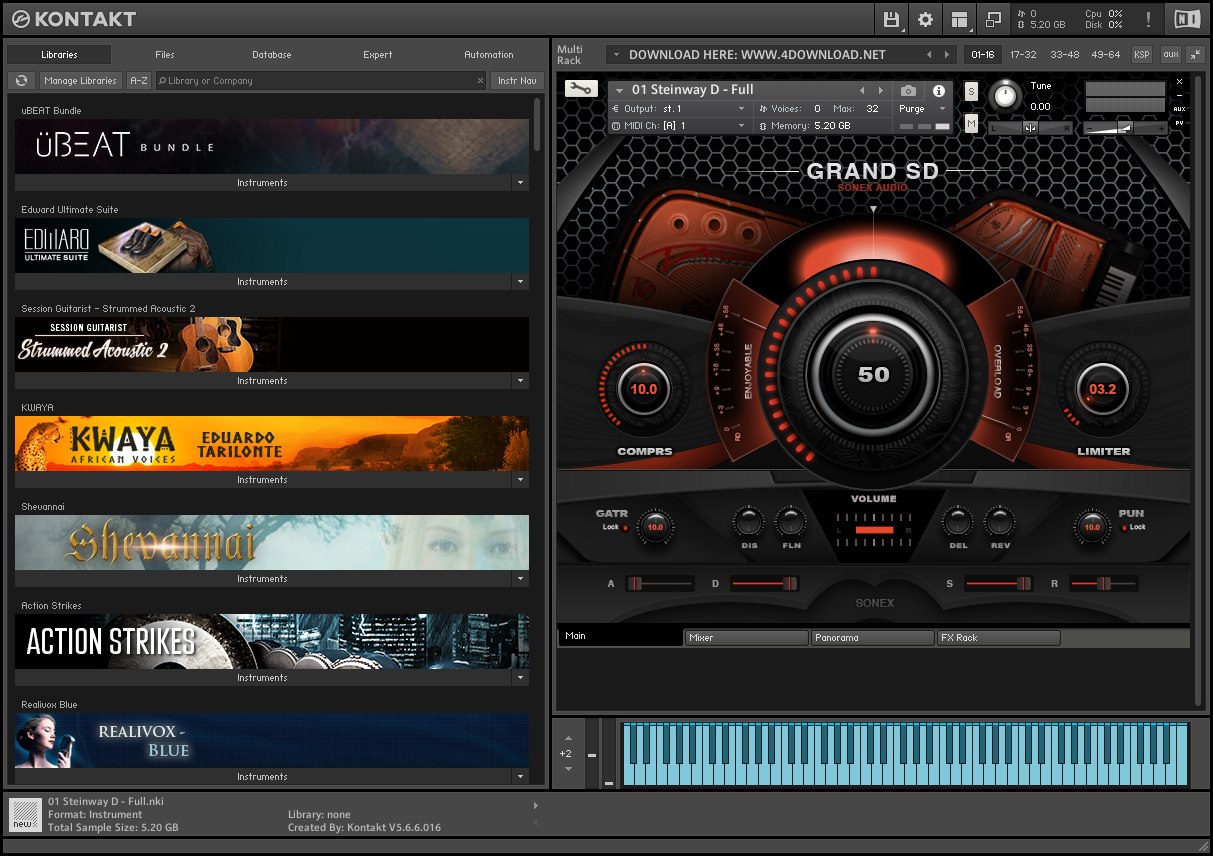1213x856 pixels.
Task: Click the instrument volume slider
Action: 1126,128
